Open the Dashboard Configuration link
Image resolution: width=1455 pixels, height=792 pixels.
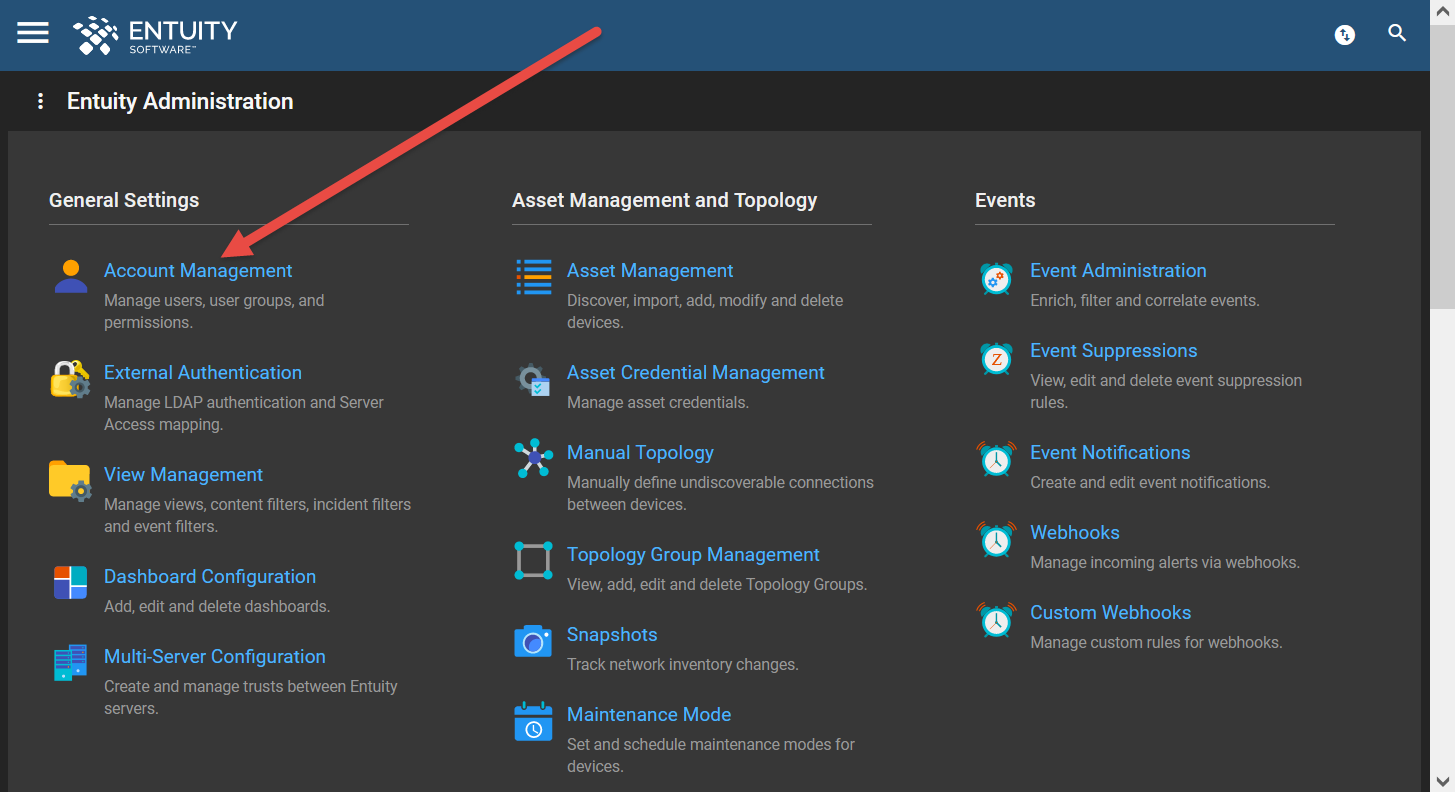[210, 577]
